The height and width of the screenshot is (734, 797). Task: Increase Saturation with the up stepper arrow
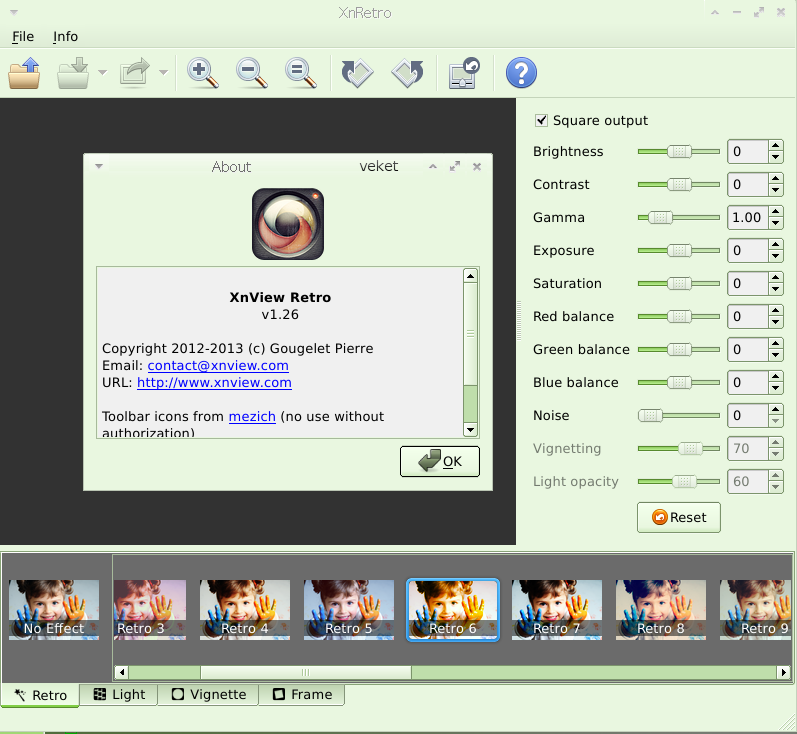775,278
